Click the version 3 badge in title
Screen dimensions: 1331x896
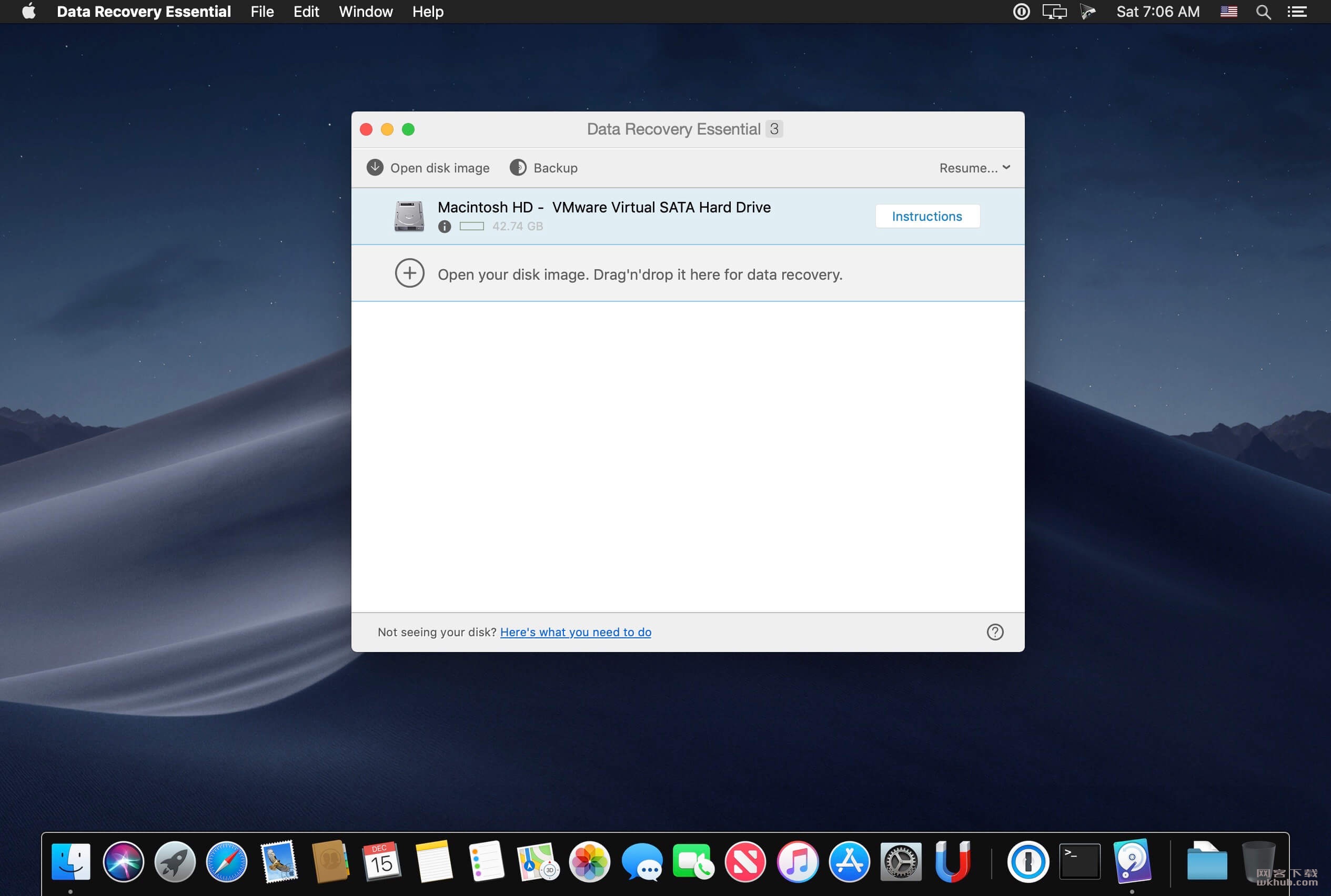tap(774, 129)
